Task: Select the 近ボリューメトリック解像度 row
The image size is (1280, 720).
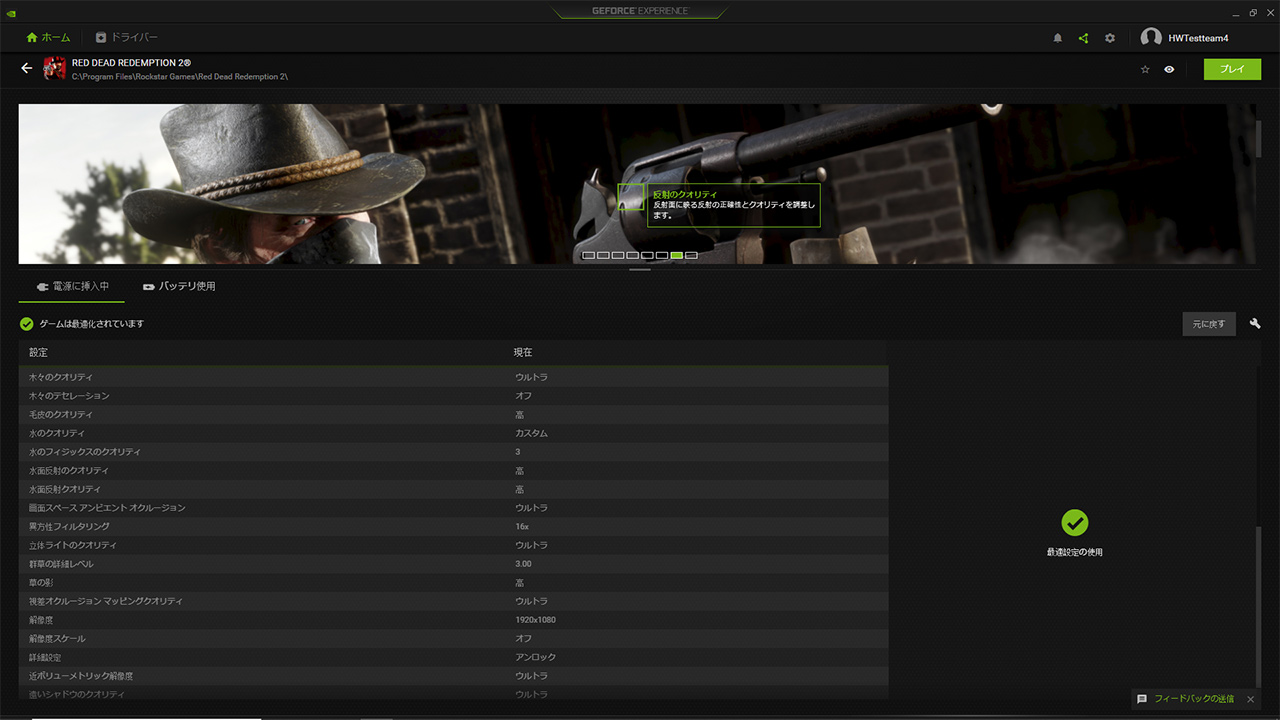Action: (x=453, y=676)
